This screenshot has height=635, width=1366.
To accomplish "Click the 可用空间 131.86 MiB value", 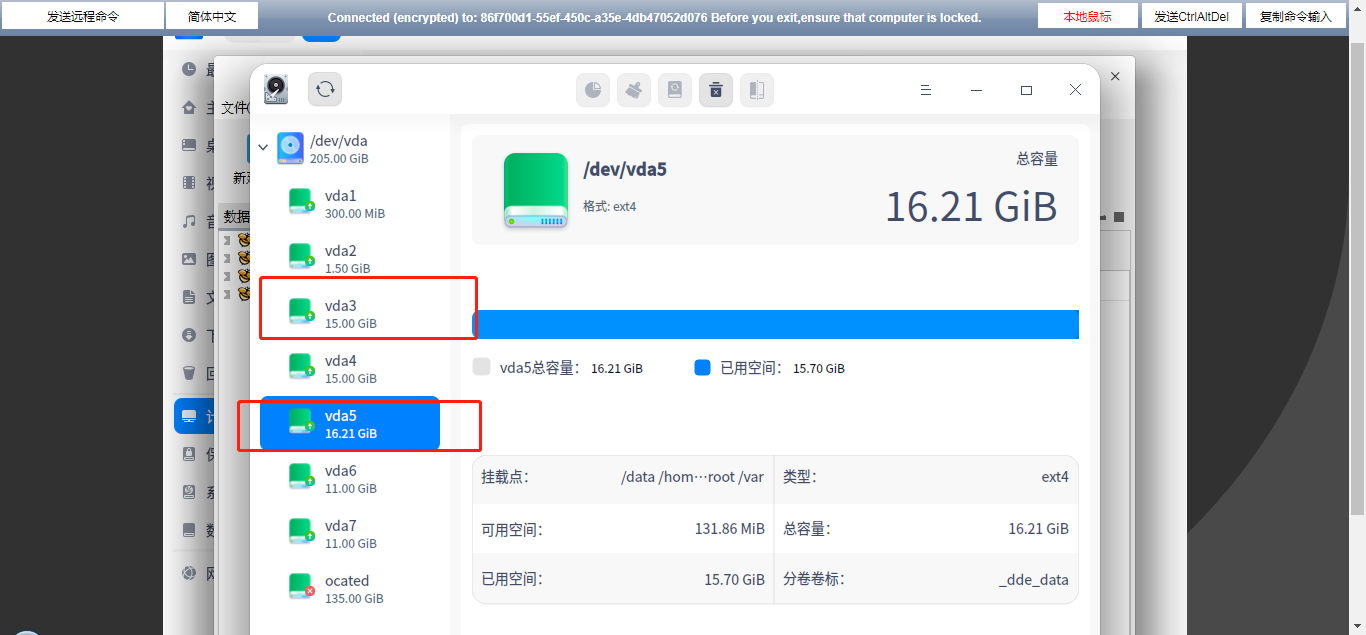I will point(730,529).
